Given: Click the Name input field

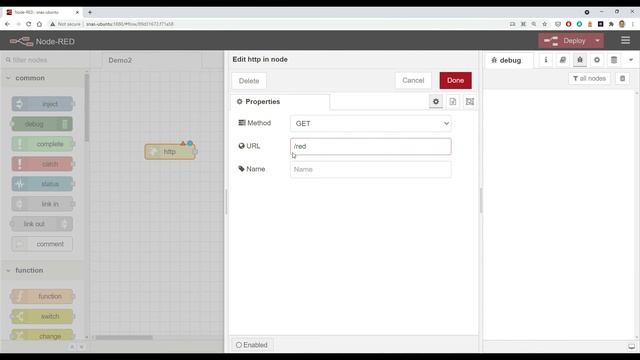Looking at the screenshot, I should click(x=371, y=169).
